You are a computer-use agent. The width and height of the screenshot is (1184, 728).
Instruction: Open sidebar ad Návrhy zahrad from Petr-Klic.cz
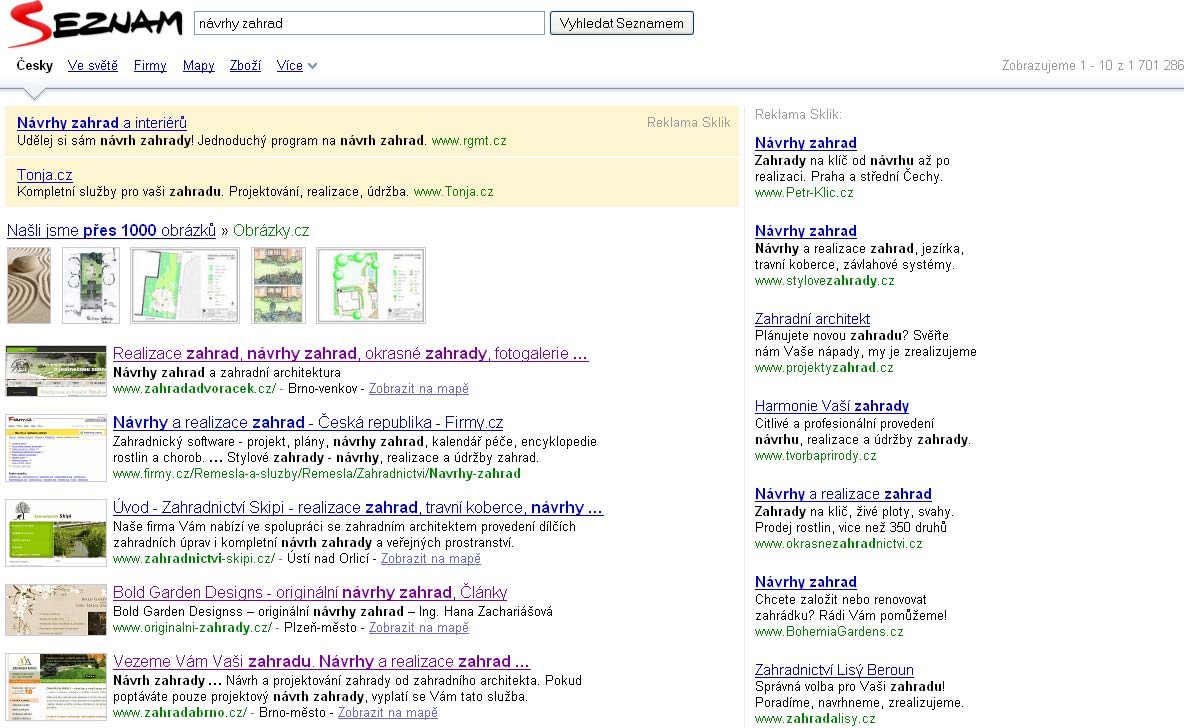[806, 143]
